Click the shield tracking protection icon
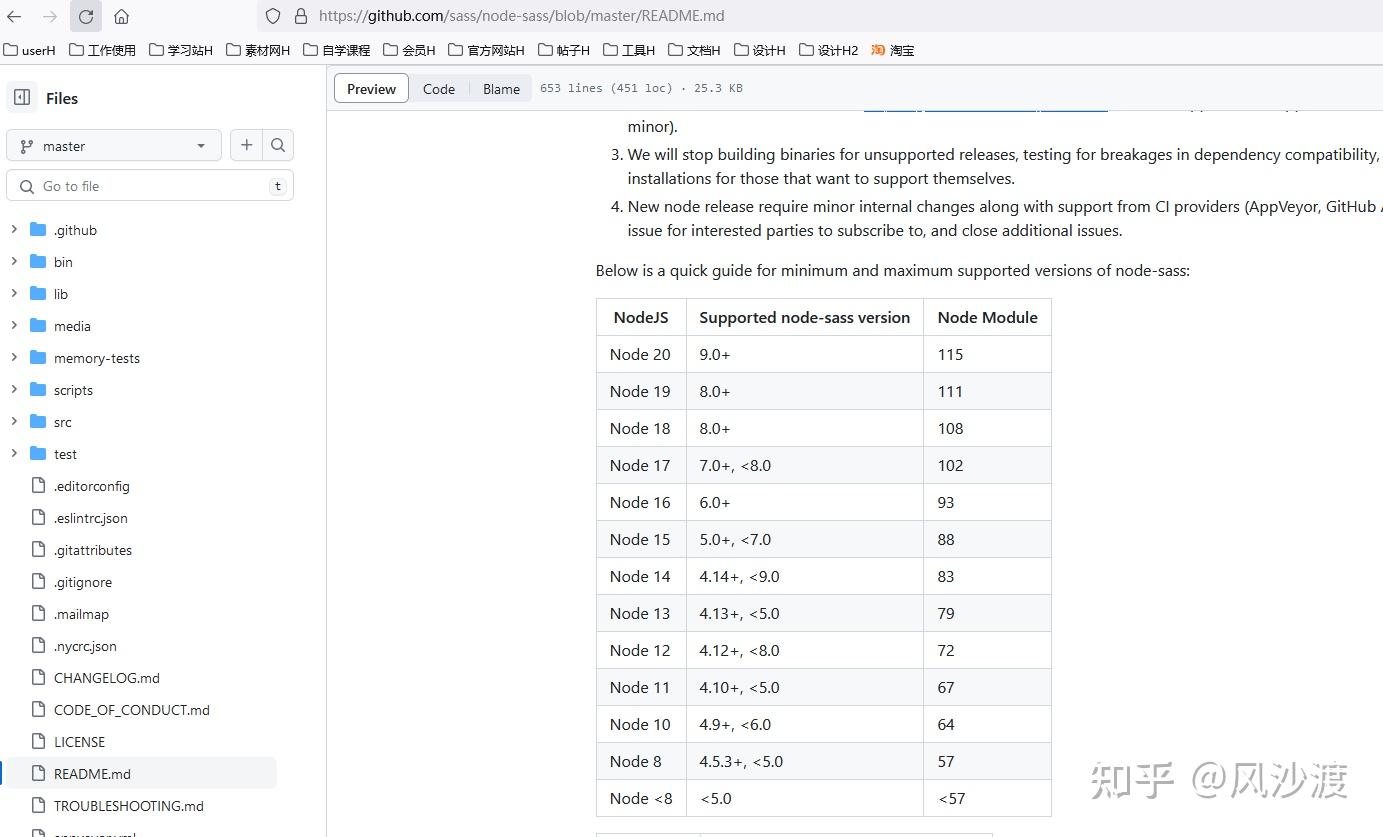 click(x=273, y=16)
